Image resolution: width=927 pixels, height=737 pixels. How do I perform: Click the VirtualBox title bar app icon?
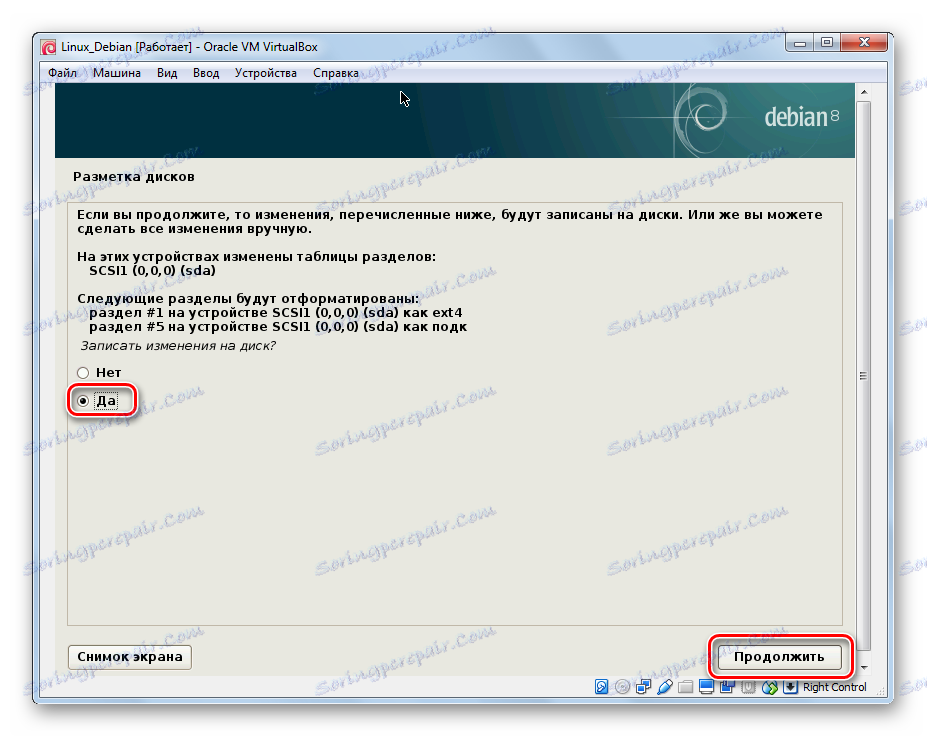click(x=48, y=47)
